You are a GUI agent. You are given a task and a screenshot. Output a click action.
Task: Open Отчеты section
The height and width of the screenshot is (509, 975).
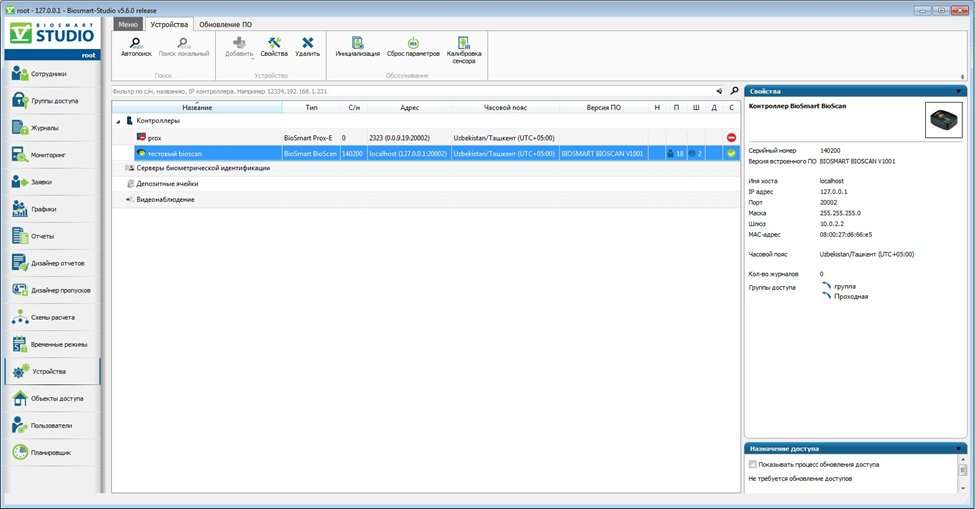[52, 236]
